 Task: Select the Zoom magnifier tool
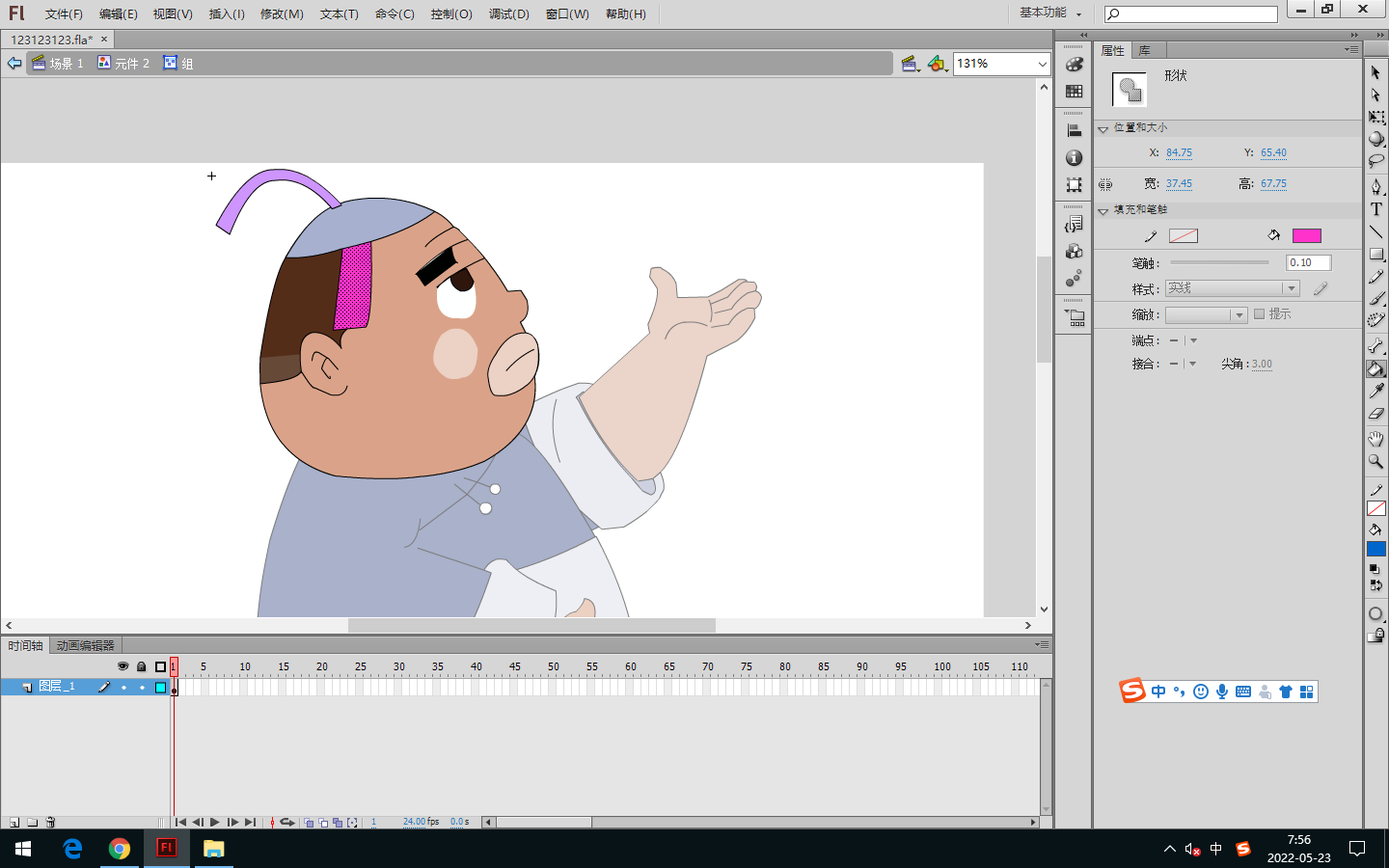click(1376, 462)
